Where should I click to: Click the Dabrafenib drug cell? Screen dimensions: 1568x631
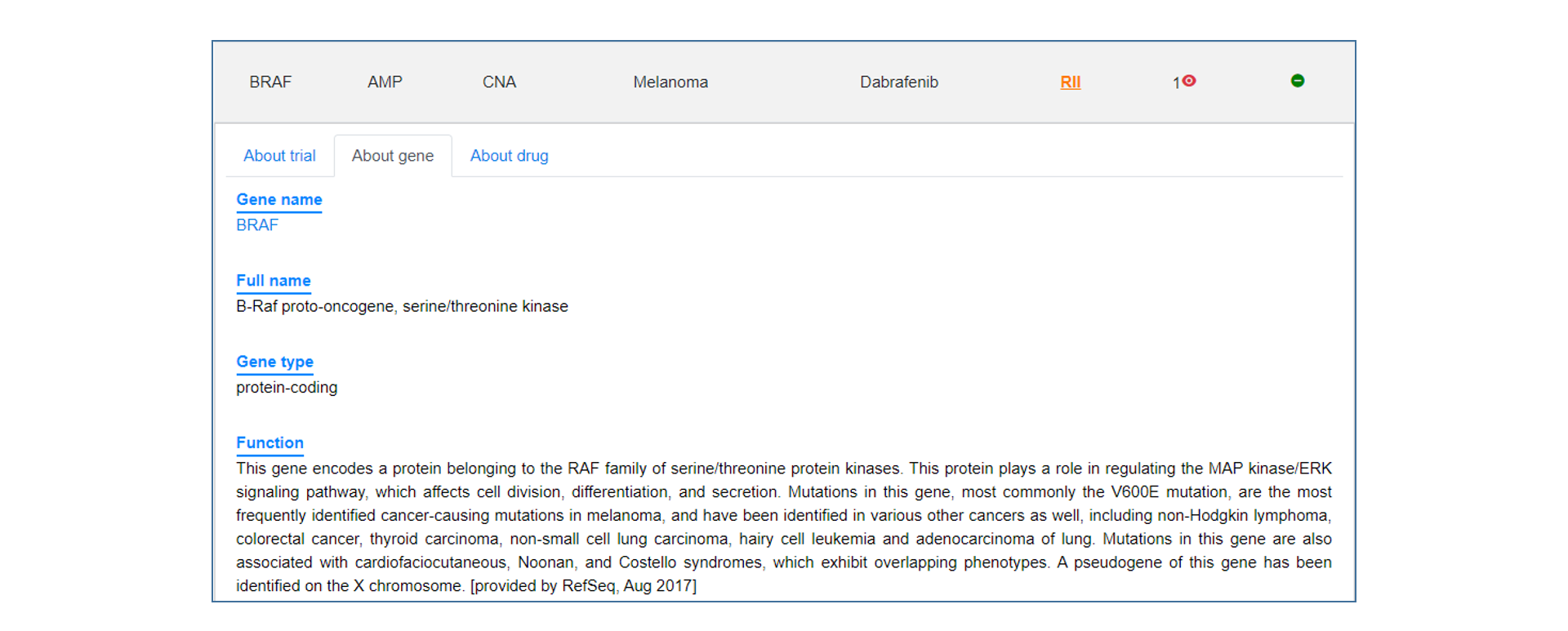point(899,82)
